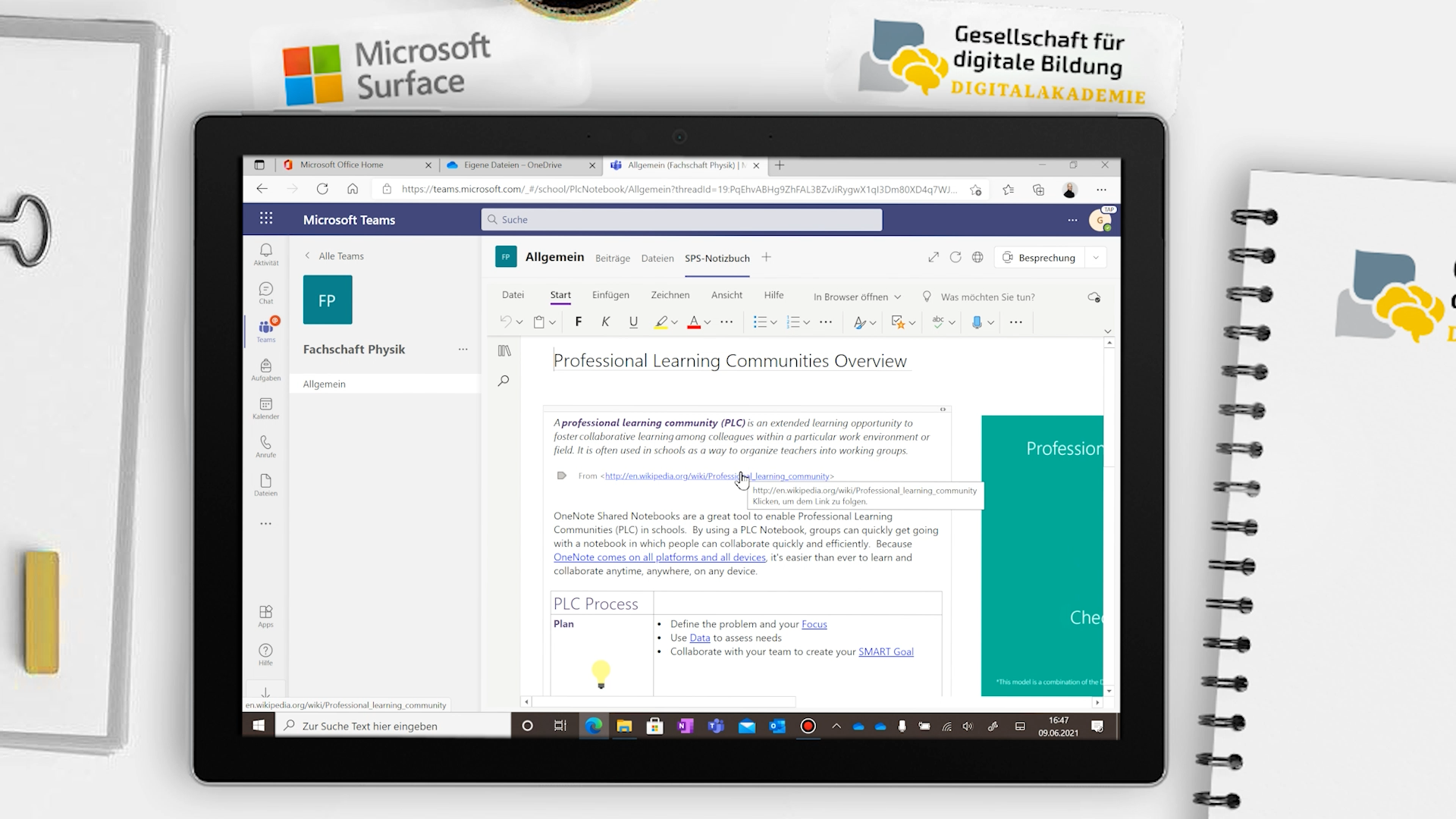Expand the undo options dropdown arrow
The image size is (1456, 819).
point(519,323)
